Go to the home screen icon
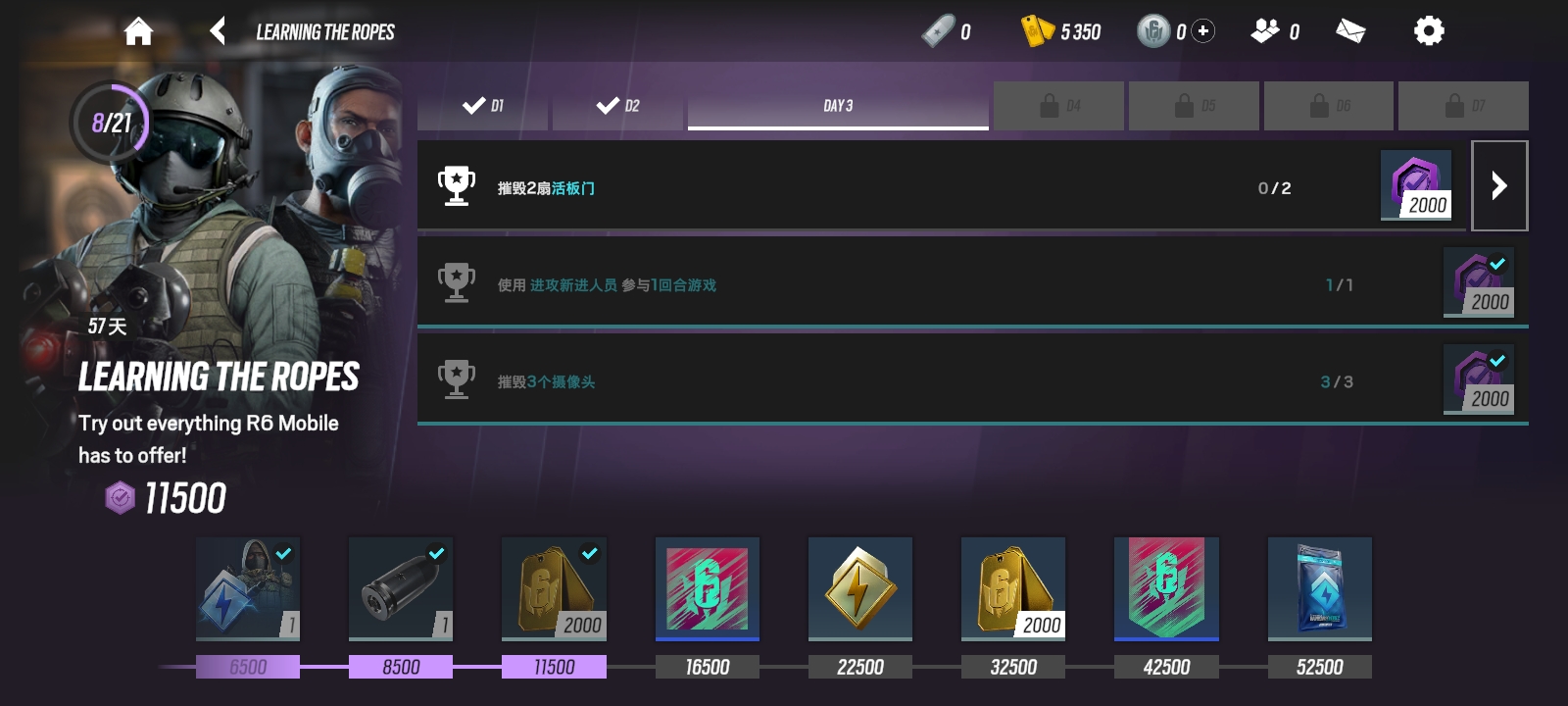1568x706 pixels. pyautogui.click(x=138, y=31)
